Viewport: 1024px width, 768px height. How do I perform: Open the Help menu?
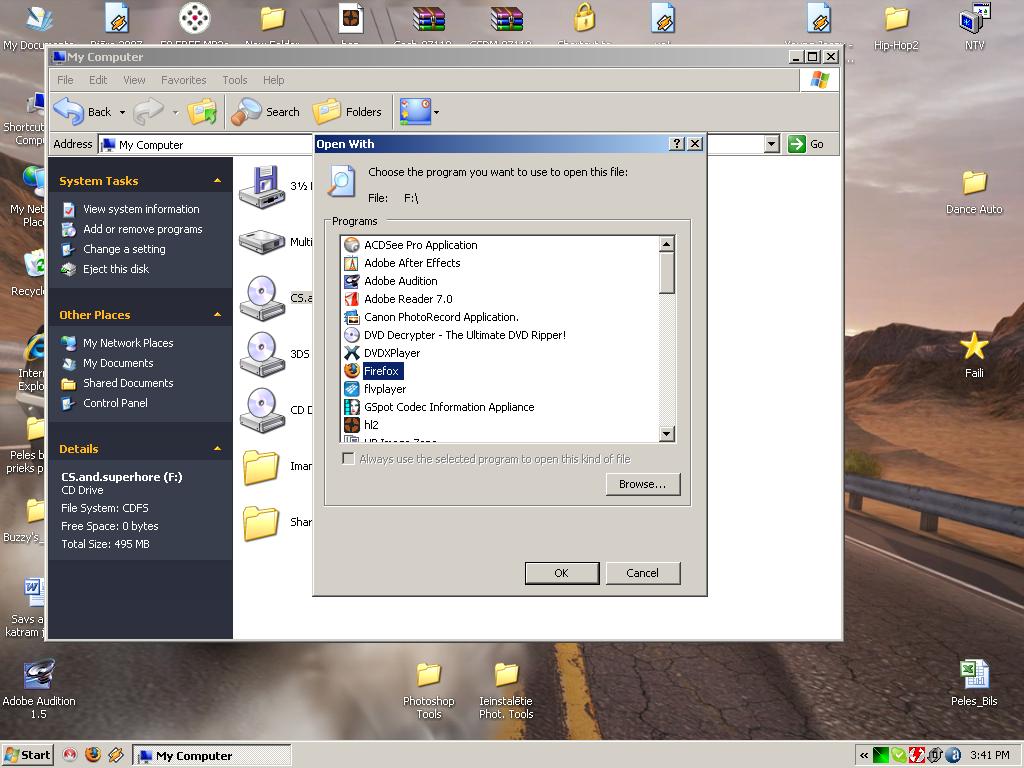(x=274, y=80)
